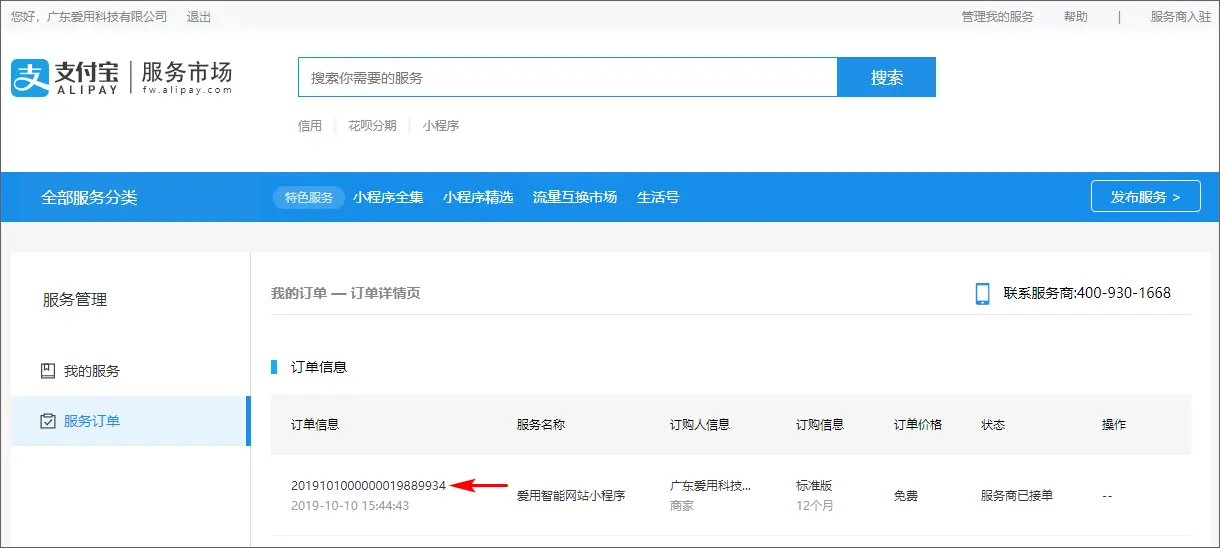
Task: Click the 帮助 help link
Action: (x=1075, y=17)
